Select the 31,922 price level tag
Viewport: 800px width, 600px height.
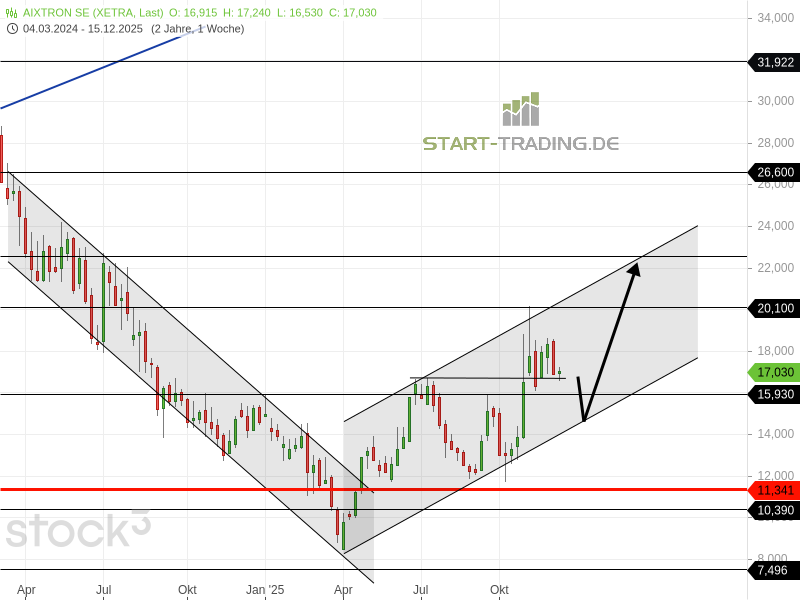(773, 62)
